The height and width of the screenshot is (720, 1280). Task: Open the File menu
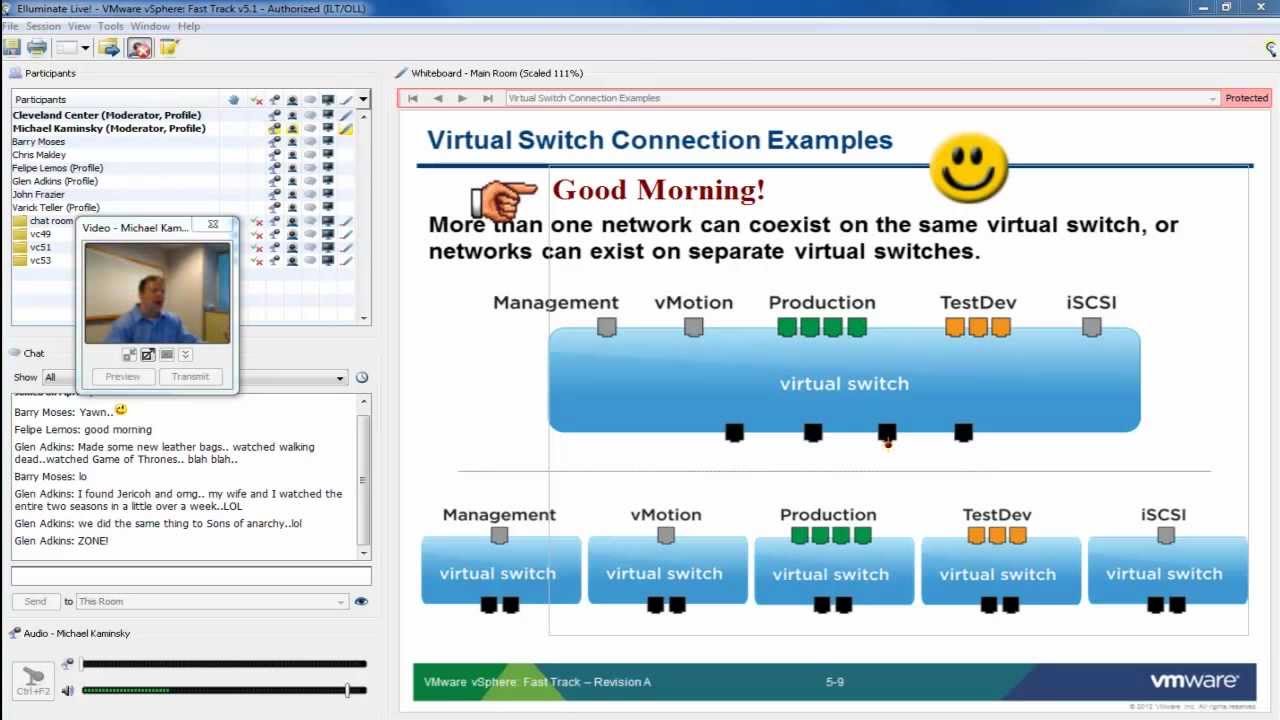pos(10,26)
